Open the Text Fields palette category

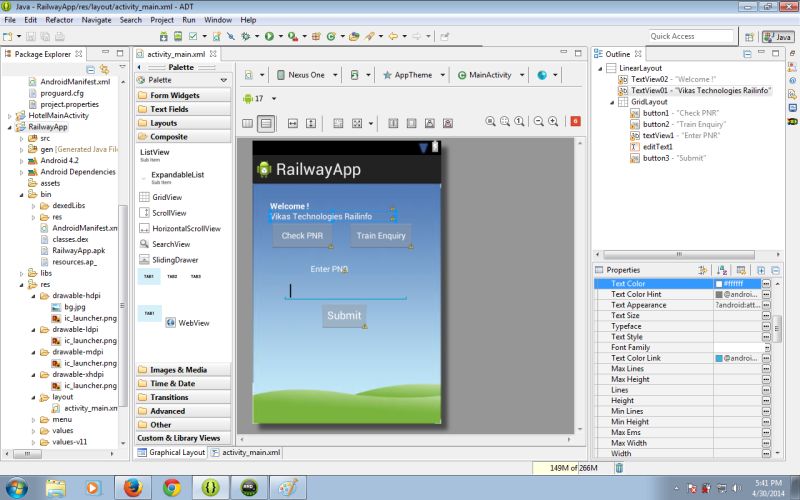point(183,109)
